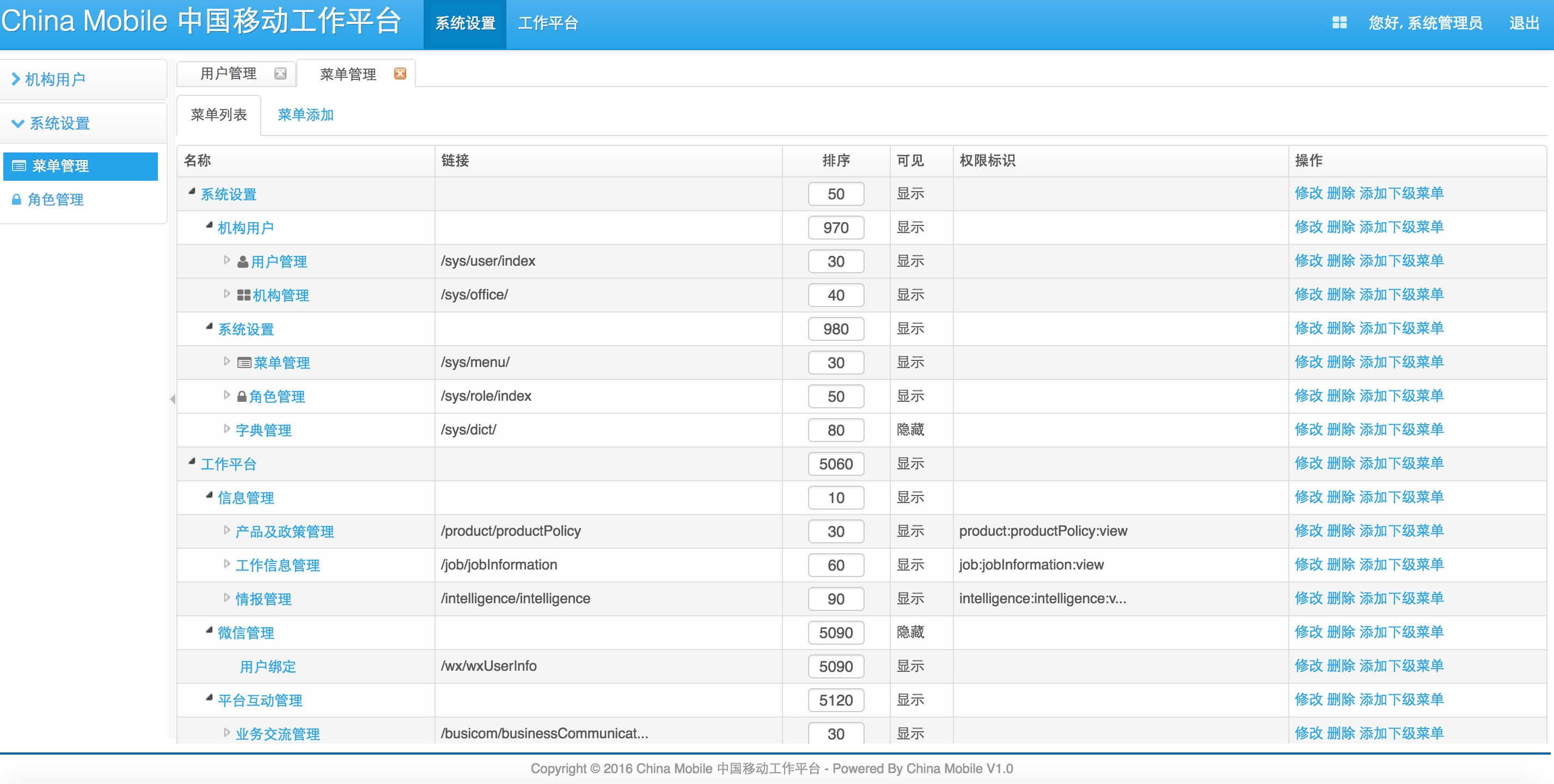This screenshot has height=784, width=1554.
Task: Click the sort input showing 970
Action: pos(835,228)
